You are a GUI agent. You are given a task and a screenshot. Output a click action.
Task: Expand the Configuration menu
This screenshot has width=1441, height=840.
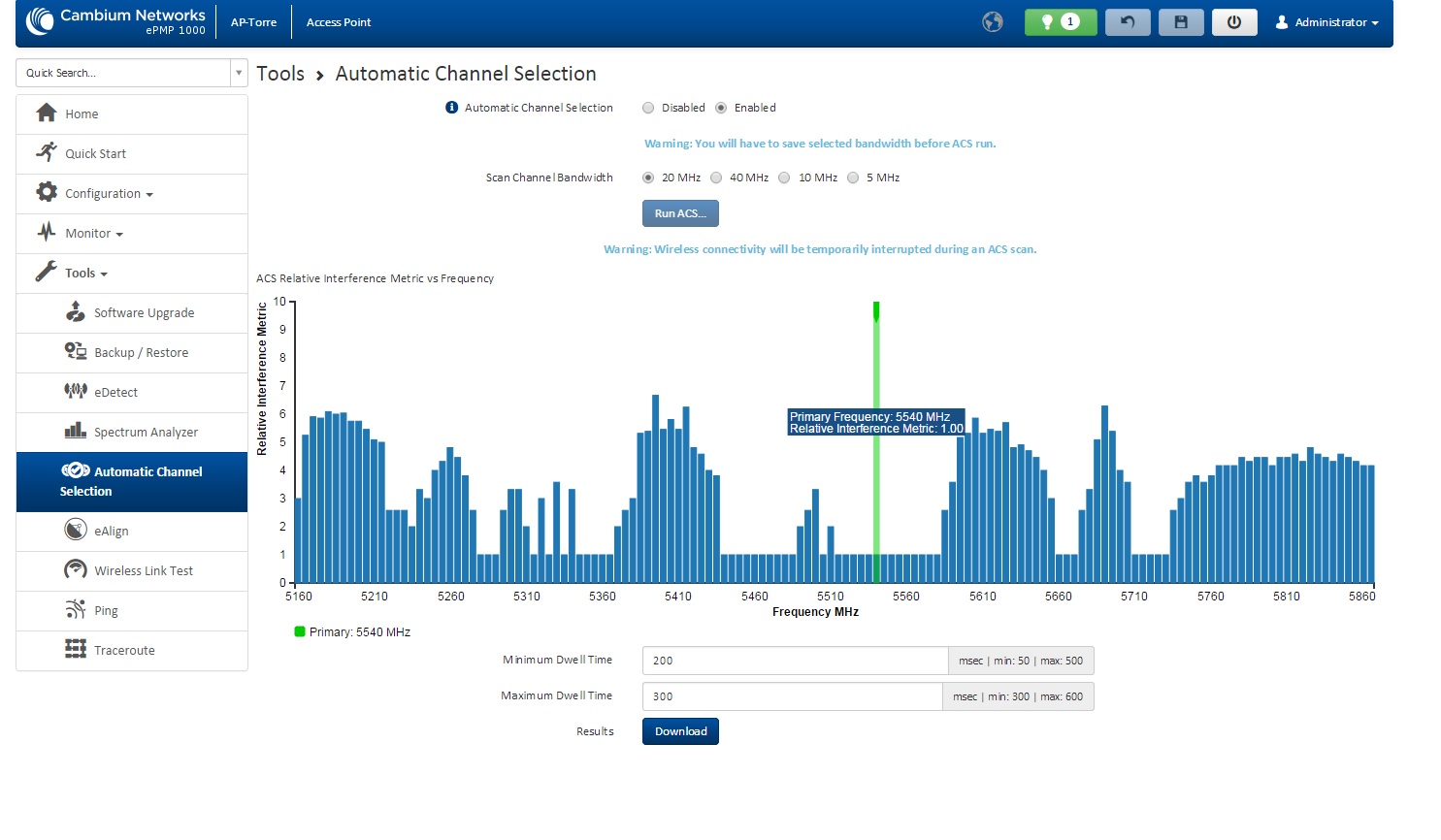pyautogui.click(x=132, y=194)
